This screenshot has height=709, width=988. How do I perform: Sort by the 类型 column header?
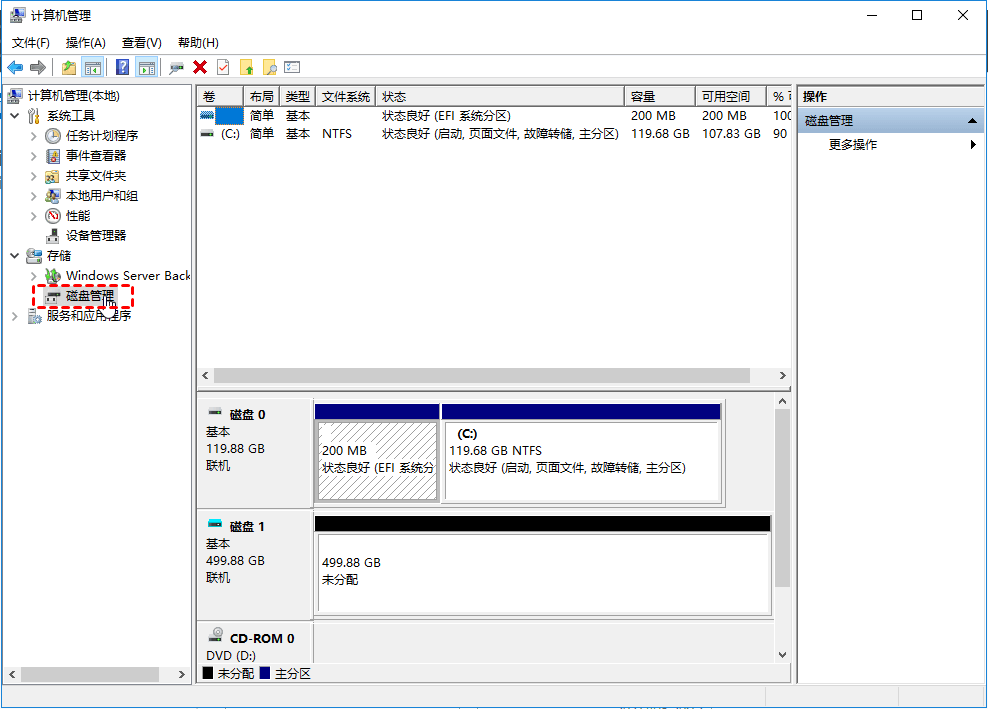pos(297,96)
